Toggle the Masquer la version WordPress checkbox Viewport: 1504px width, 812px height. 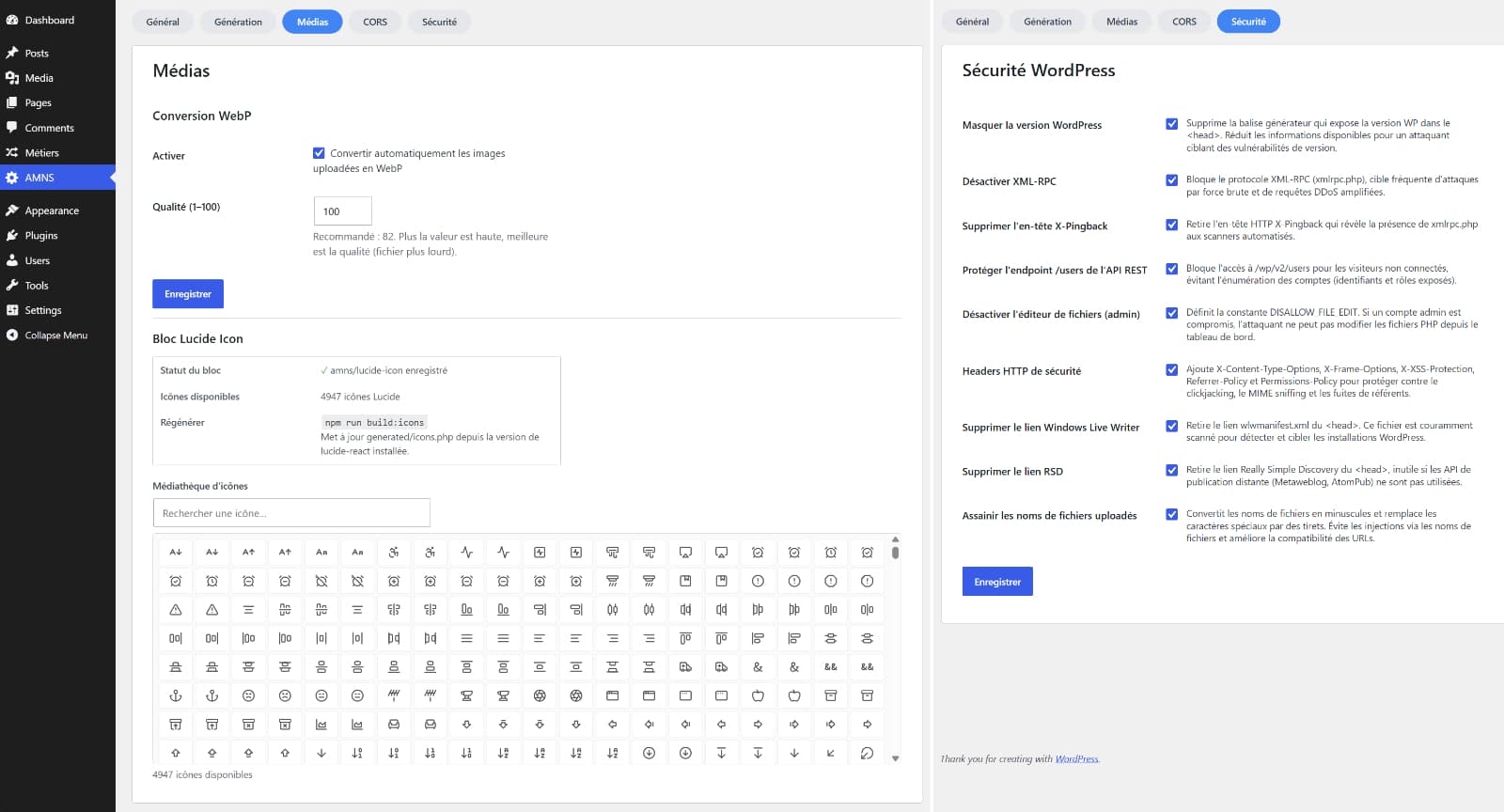1172,124
